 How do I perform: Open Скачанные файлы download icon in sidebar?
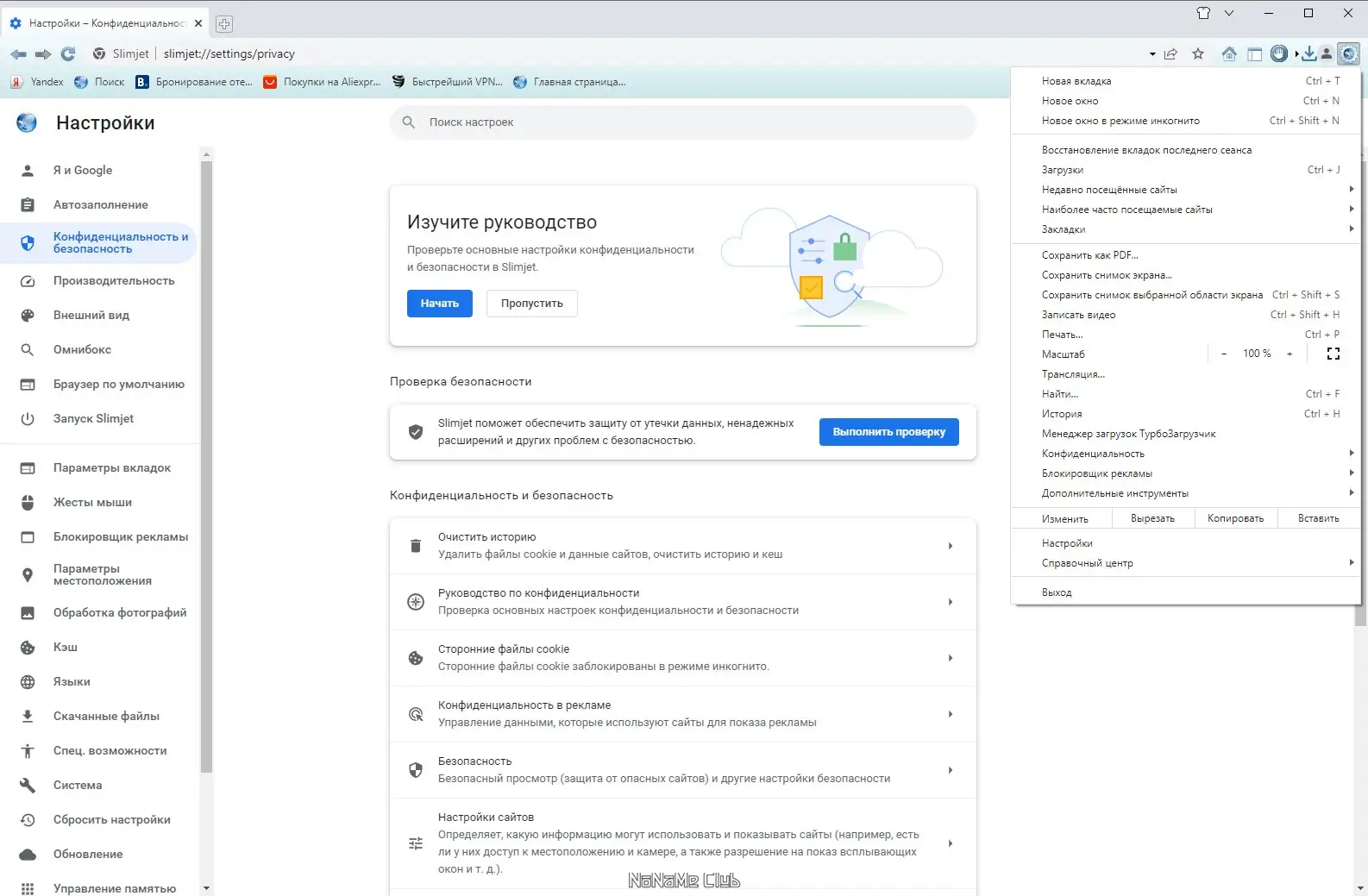pos(28,716)
